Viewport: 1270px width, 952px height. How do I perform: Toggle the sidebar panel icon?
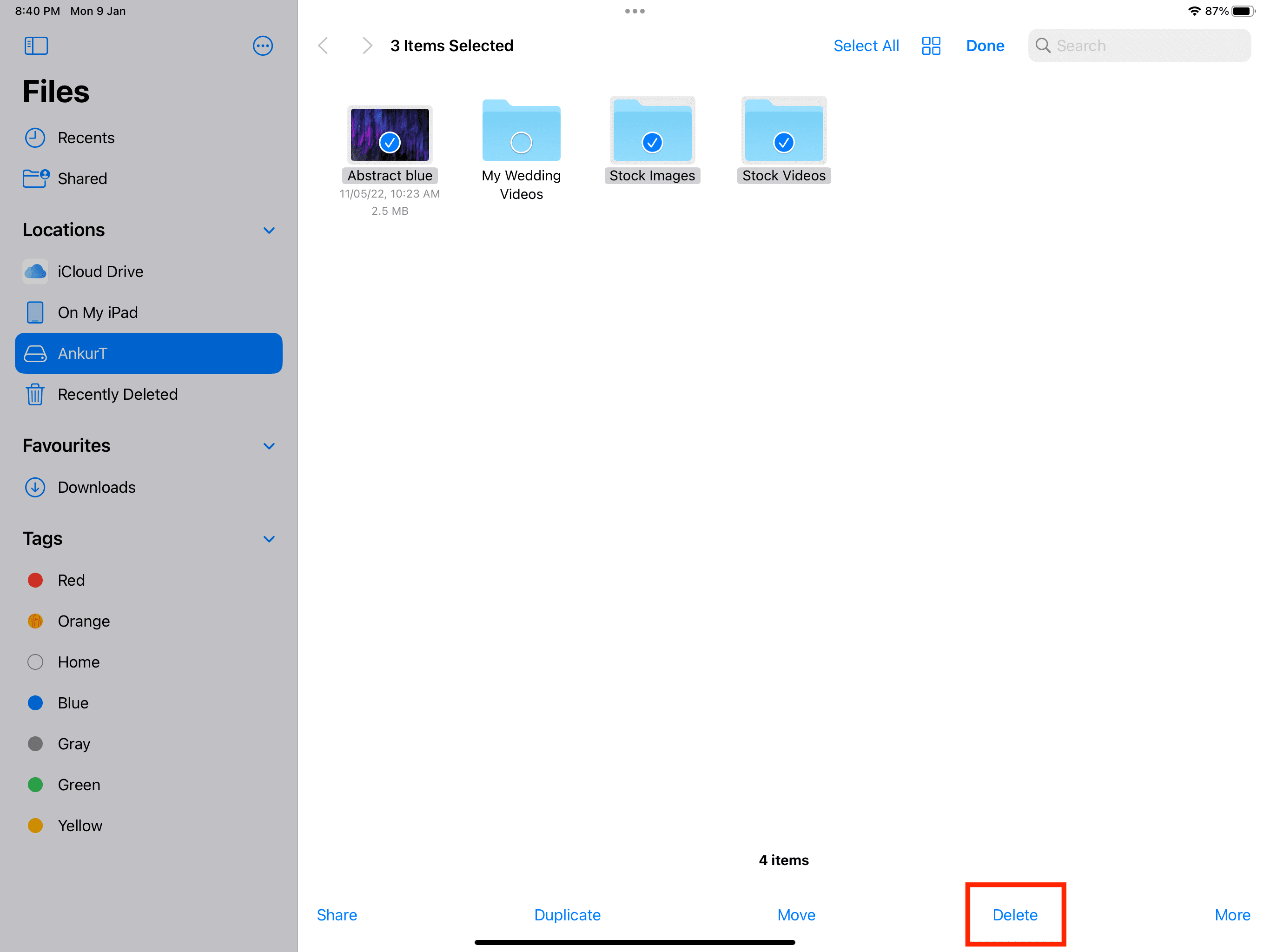[36, 46]
